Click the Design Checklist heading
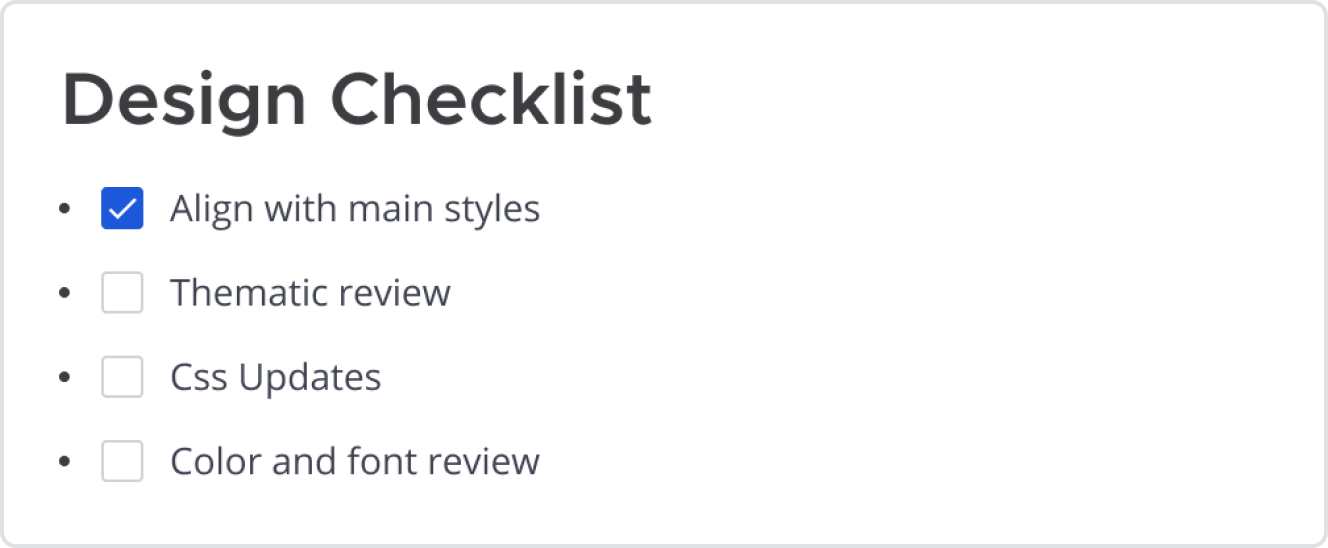Screen dimensions: 1328x548 357,100
